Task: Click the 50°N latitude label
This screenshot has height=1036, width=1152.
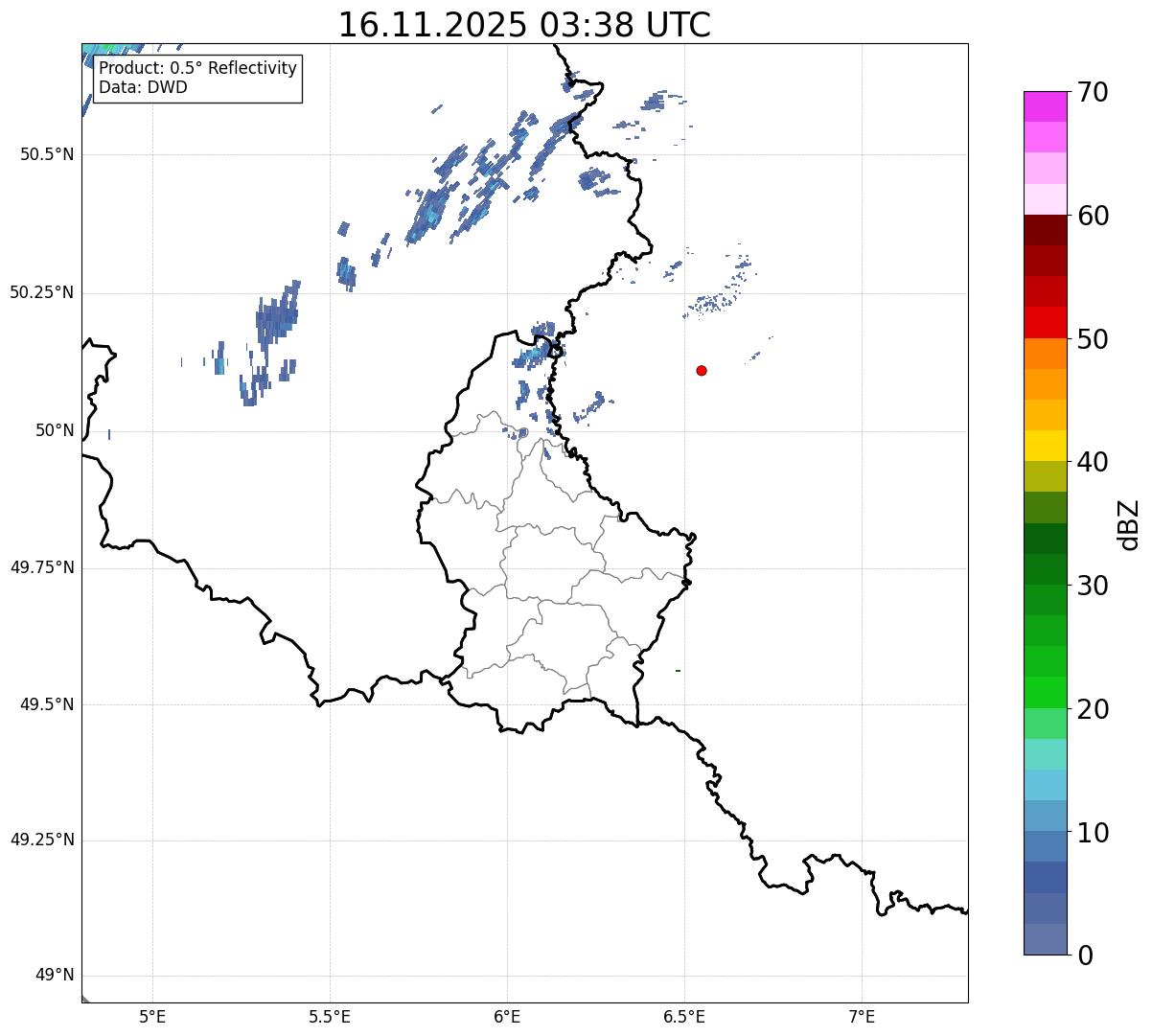Action: [x=55, y=430]
